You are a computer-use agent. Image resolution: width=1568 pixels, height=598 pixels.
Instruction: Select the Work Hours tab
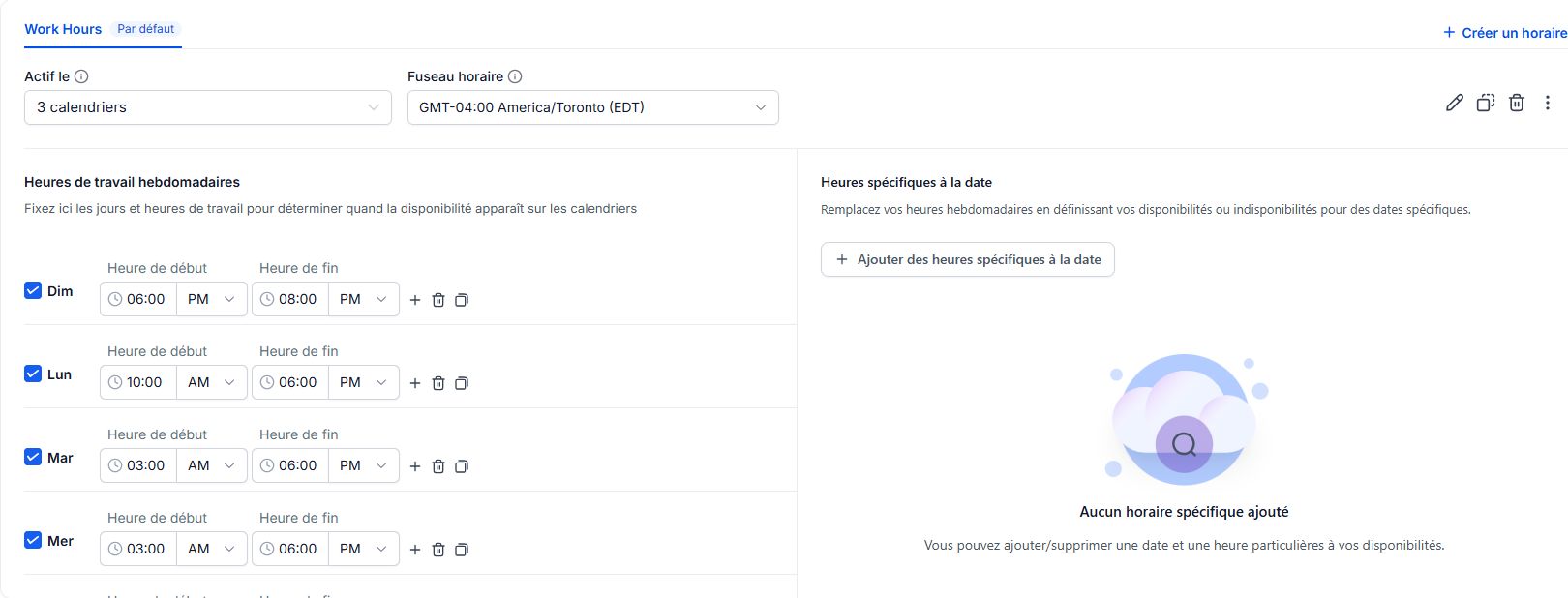(63, 29)
